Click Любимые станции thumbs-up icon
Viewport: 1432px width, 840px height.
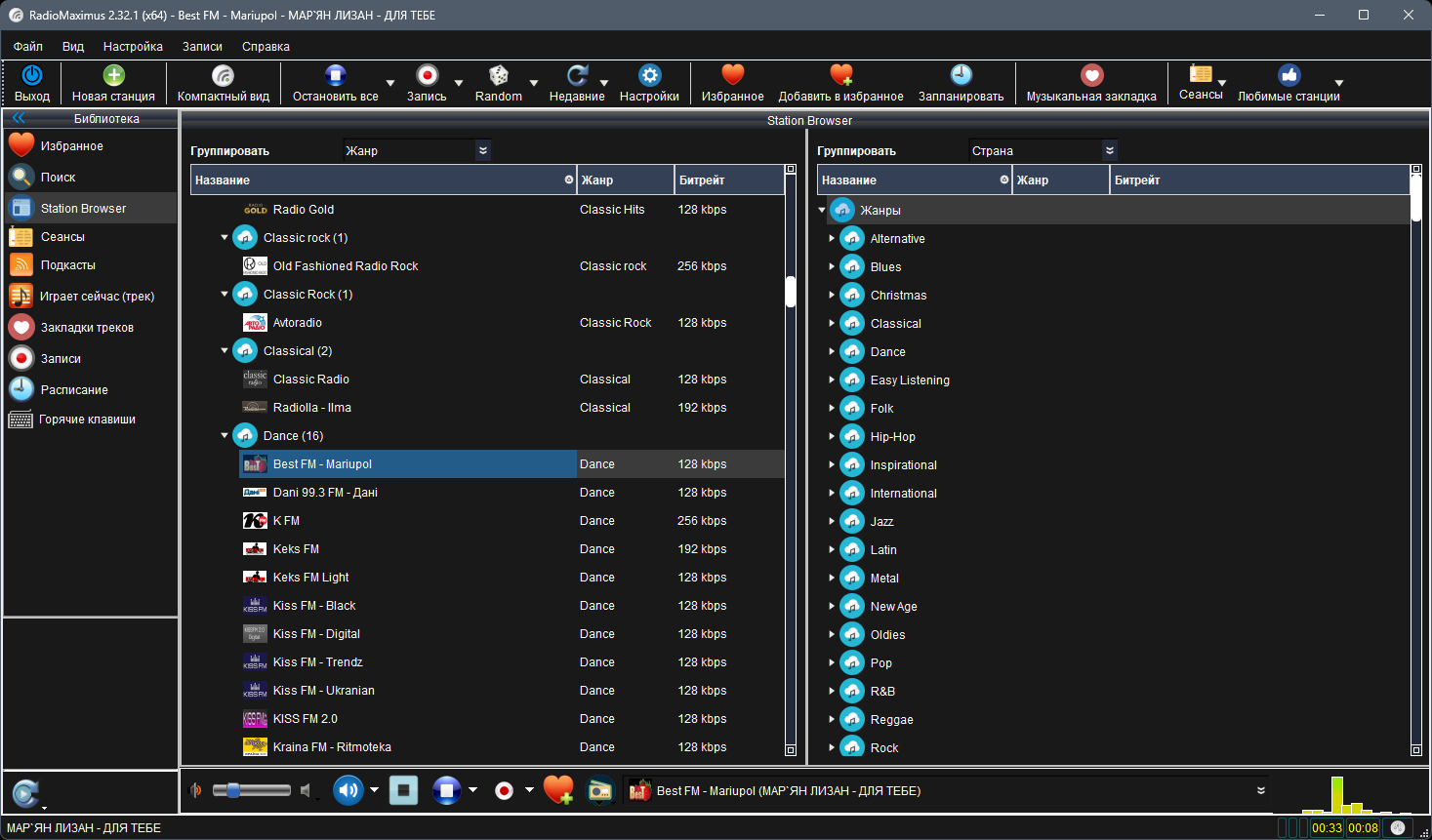1289,75
